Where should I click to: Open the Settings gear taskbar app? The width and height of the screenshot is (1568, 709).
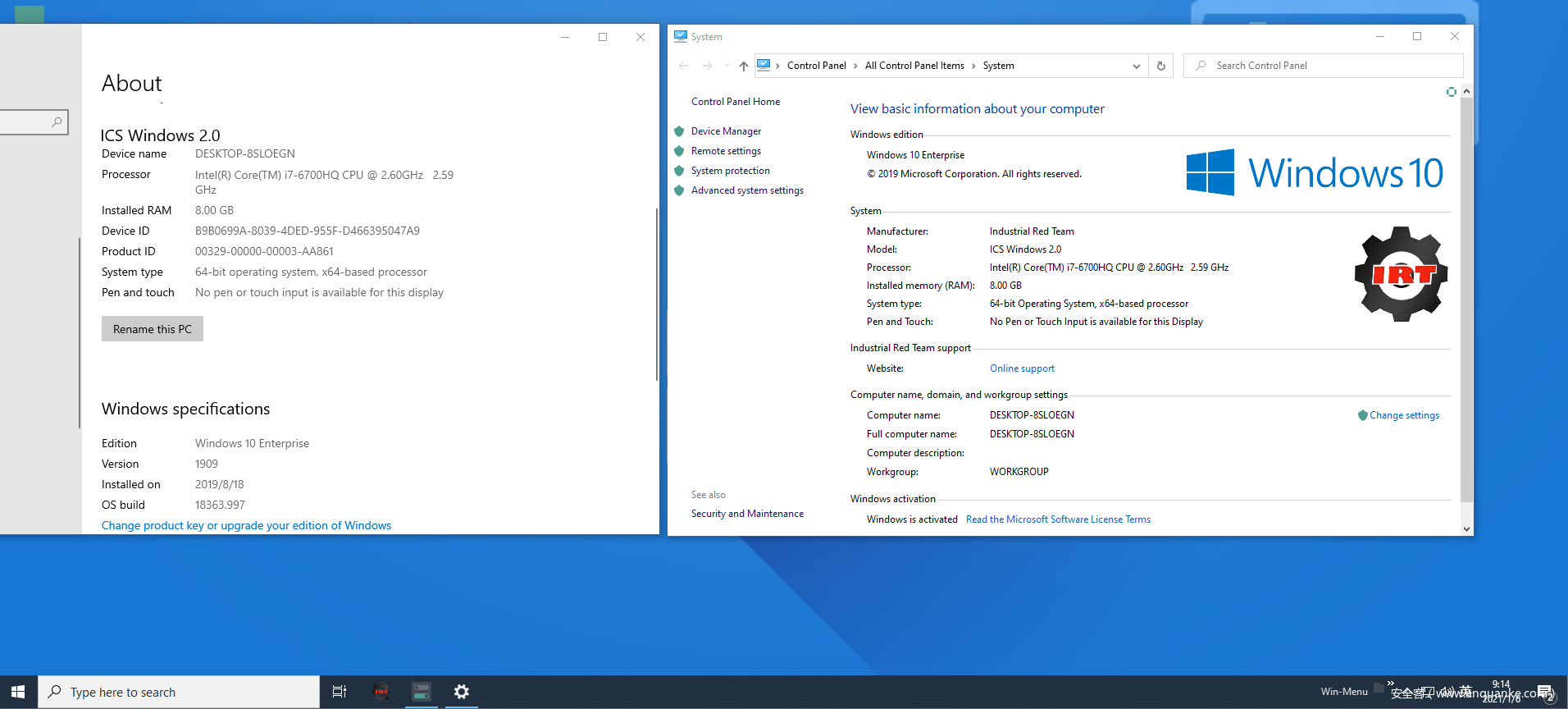pyautogui.click(x=462, y=692)
